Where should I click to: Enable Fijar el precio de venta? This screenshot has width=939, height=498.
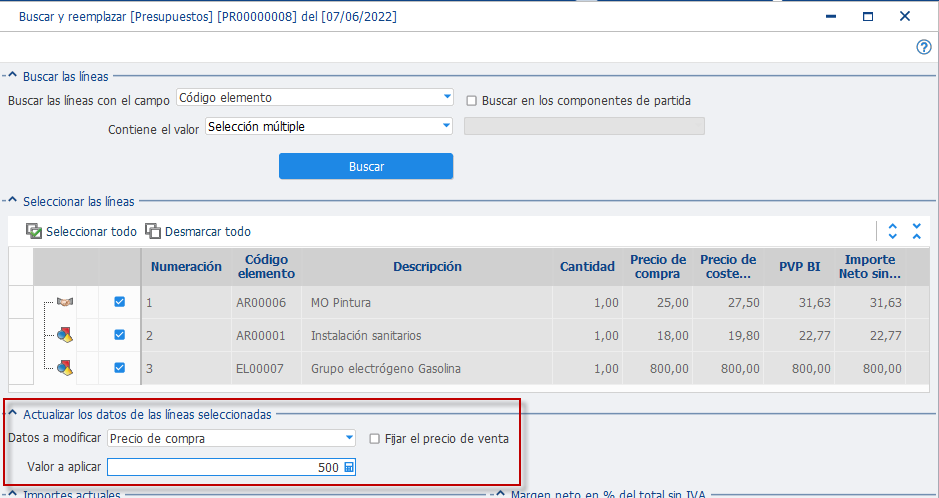tap(374, 439)
